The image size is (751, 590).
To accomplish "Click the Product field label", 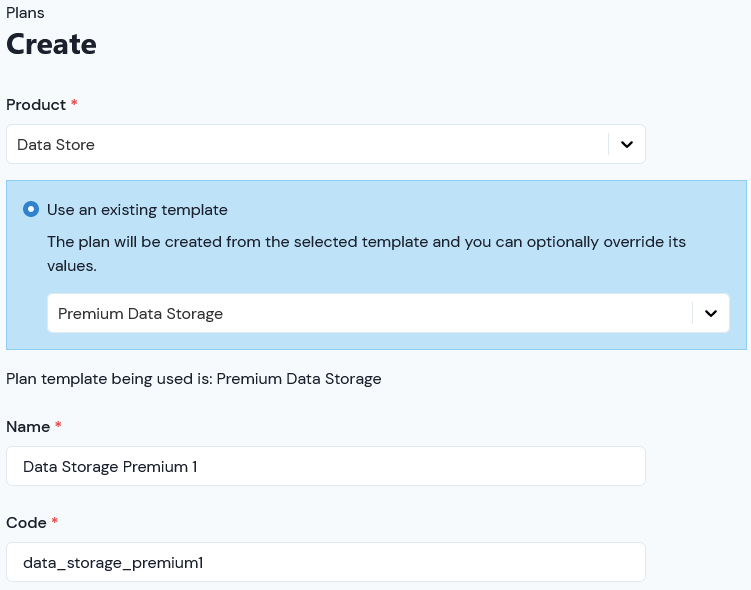I will (36, 104).
